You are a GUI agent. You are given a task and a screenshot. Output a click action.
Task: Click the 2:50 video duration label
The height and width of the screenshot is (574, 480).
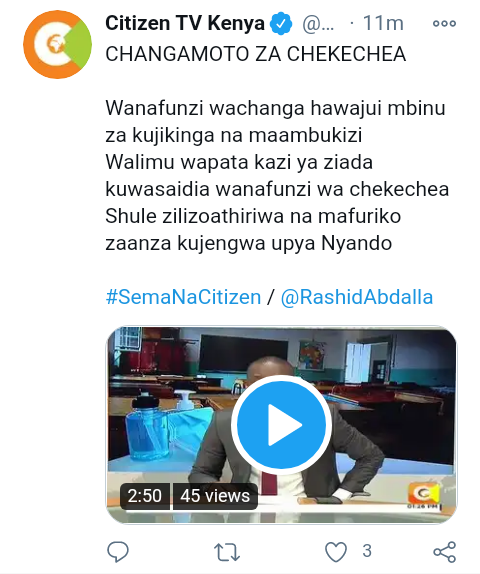click(x=145, y=496)
